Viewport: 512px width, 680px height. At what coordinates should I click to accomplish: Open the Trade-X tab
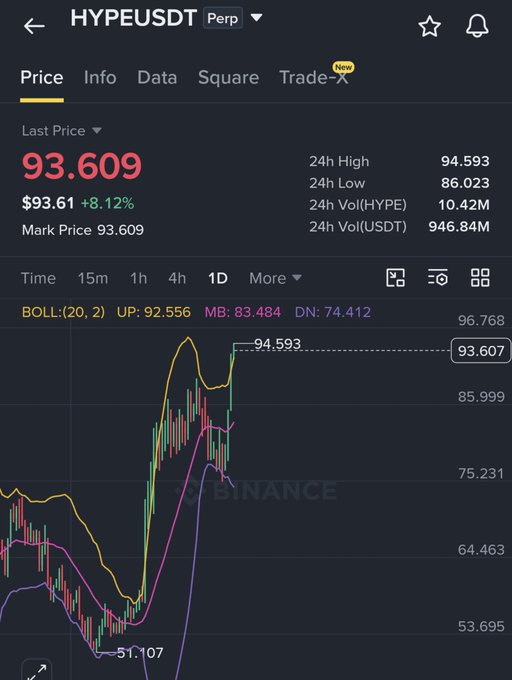pyautogui.click(x=314, y=78)
